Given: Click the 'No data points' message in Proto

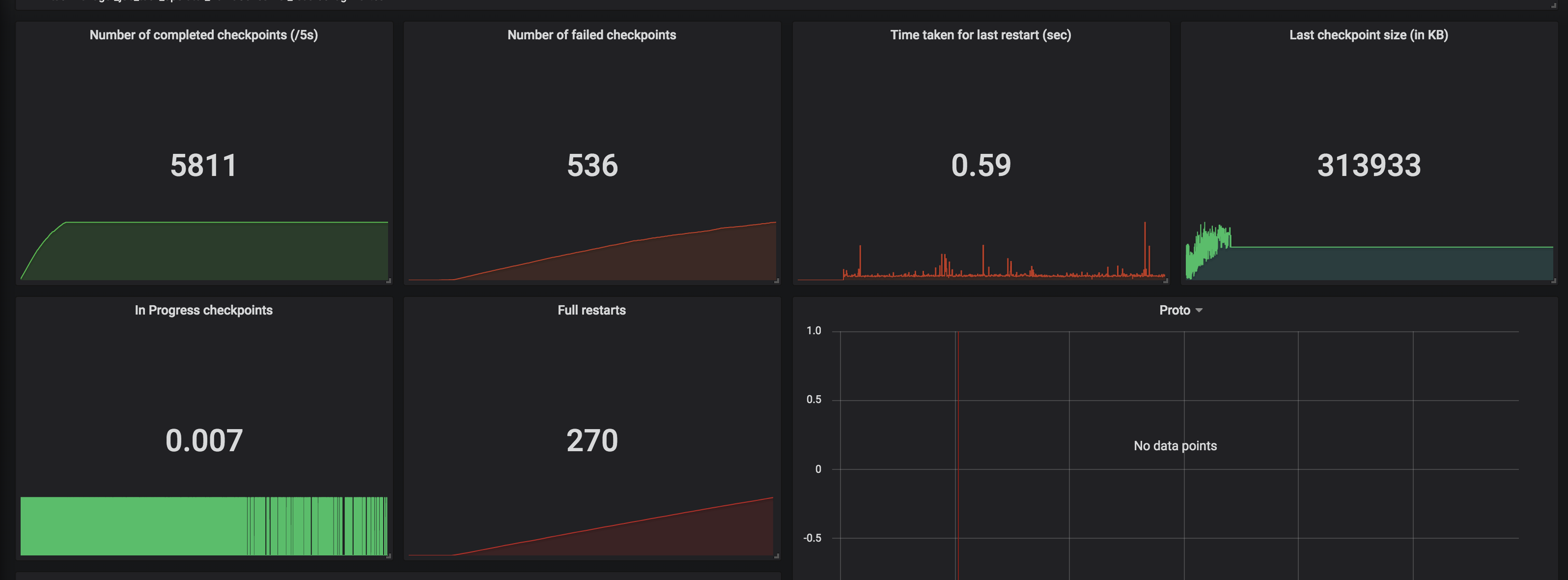Looking at the screenshot, I should tap(1175, 446).
